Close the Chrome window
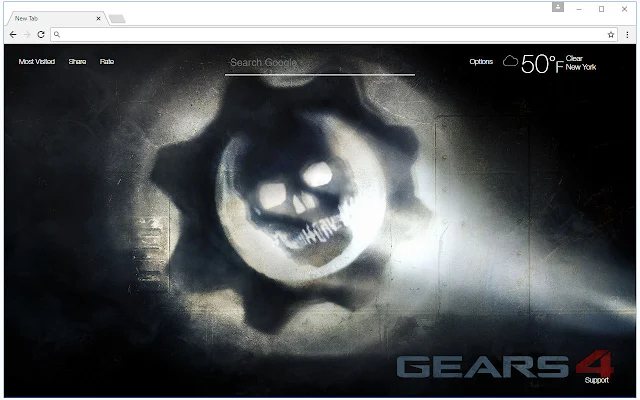The height and width of the screenshot is (400, 640). pos(624,9)
